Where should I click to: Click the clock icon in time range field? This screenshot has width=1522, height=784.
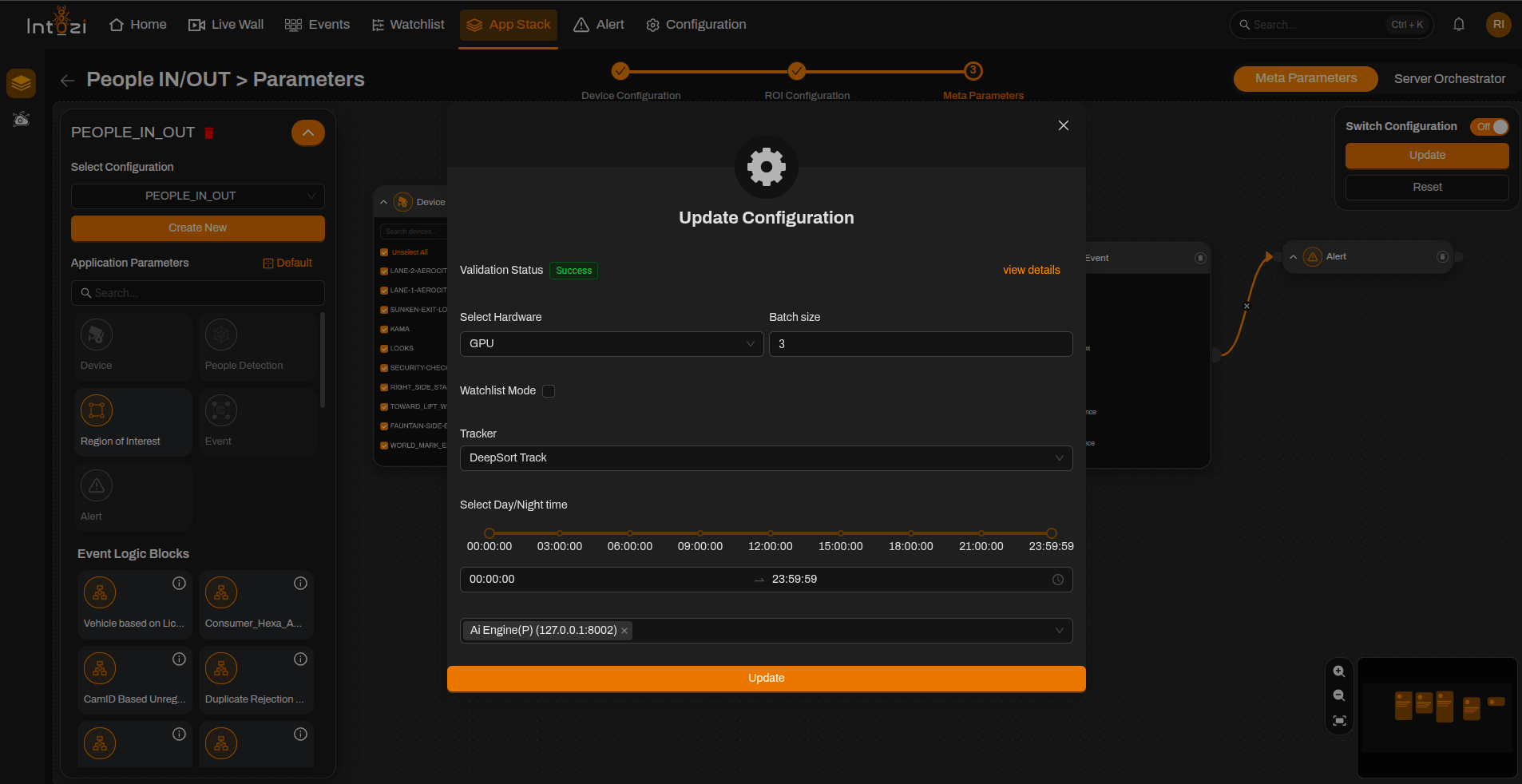pyautogui.click(x=1058, y=580)
